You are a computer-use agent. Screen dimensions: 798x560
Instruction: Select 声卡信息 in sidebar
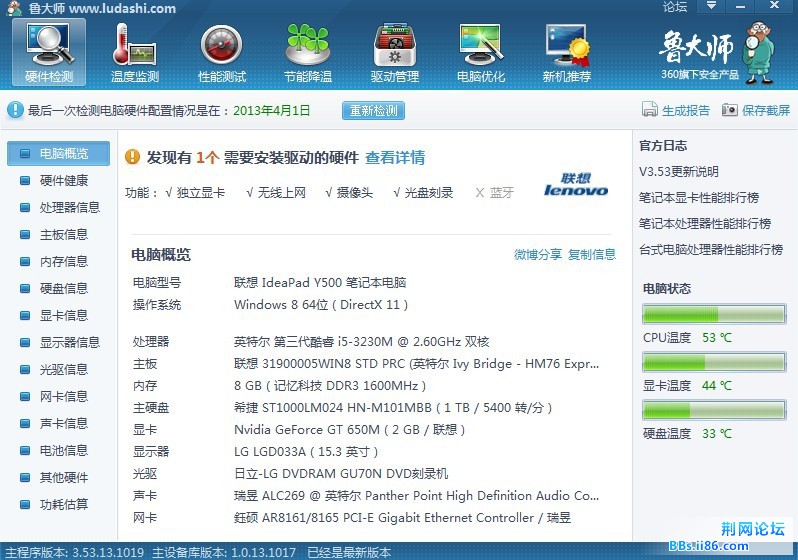pos(59,423)
